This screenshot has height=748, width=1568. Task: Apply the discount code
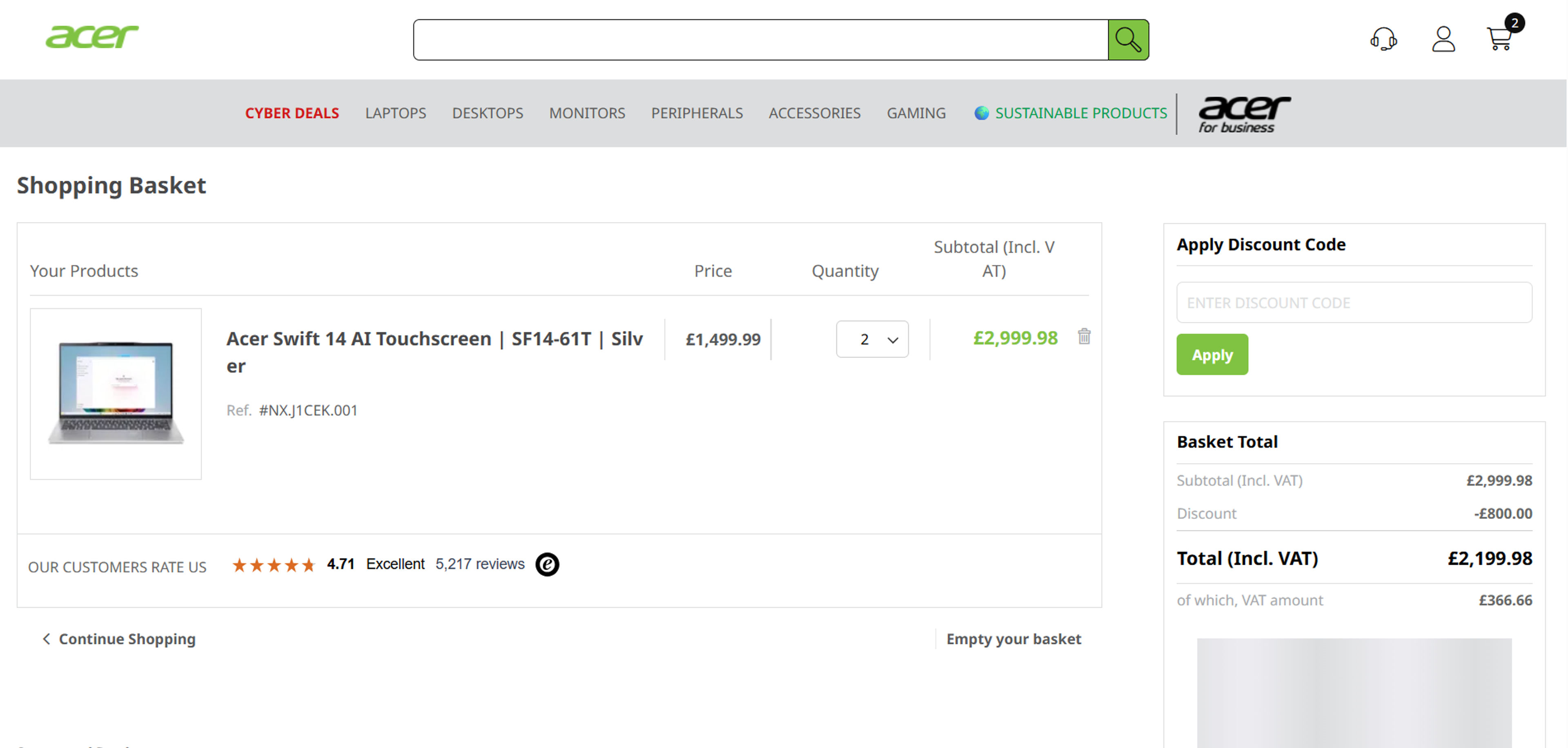(x=1212, y=355)
